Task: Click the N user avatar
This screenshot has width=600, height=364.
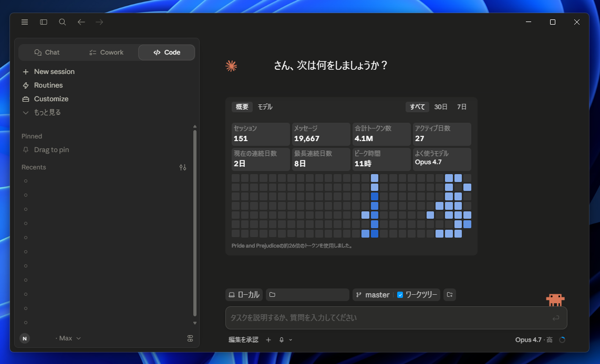Action: pyautogui.click(x=24, y=338)
